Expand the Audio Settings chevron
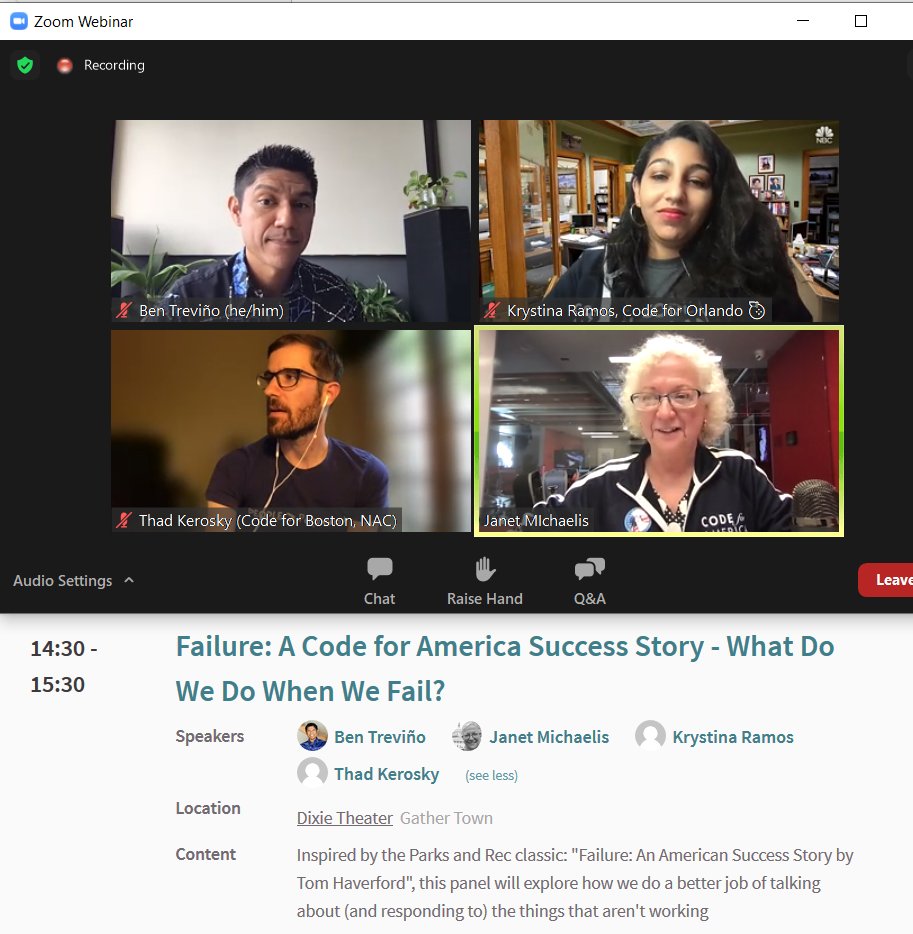This screenshot has height=934, width=913. pos(129,580)
